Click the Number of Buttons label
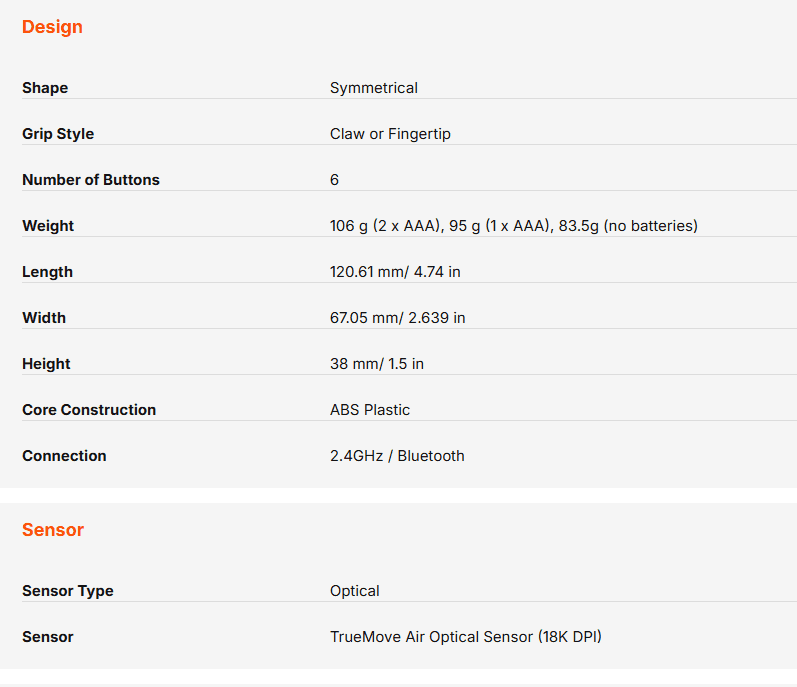Screen dimensions: 797x687 tap(91, 180)
